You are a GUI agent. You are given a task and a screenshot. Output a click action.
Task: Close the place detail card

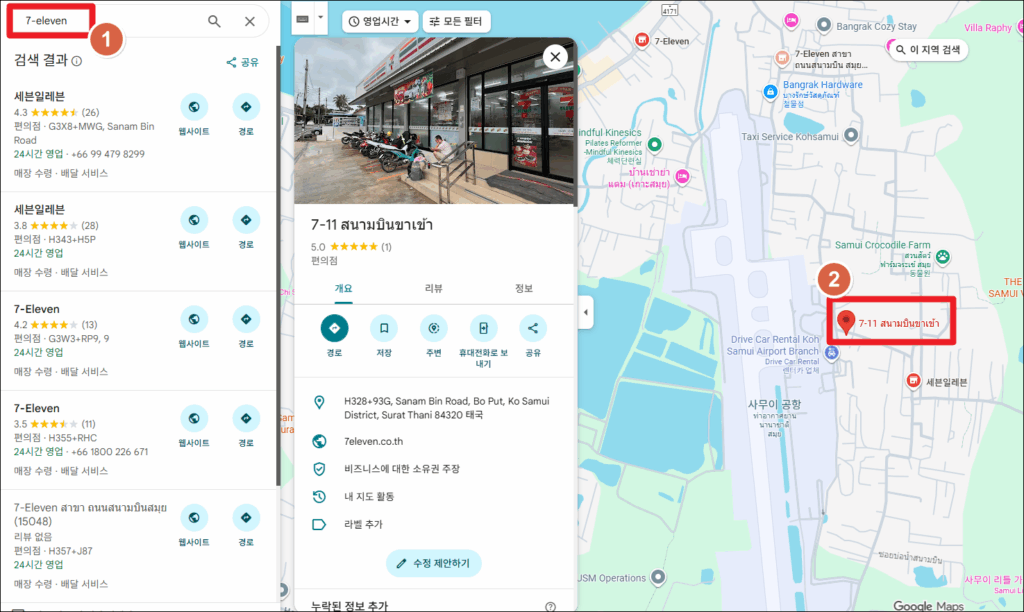555,57
